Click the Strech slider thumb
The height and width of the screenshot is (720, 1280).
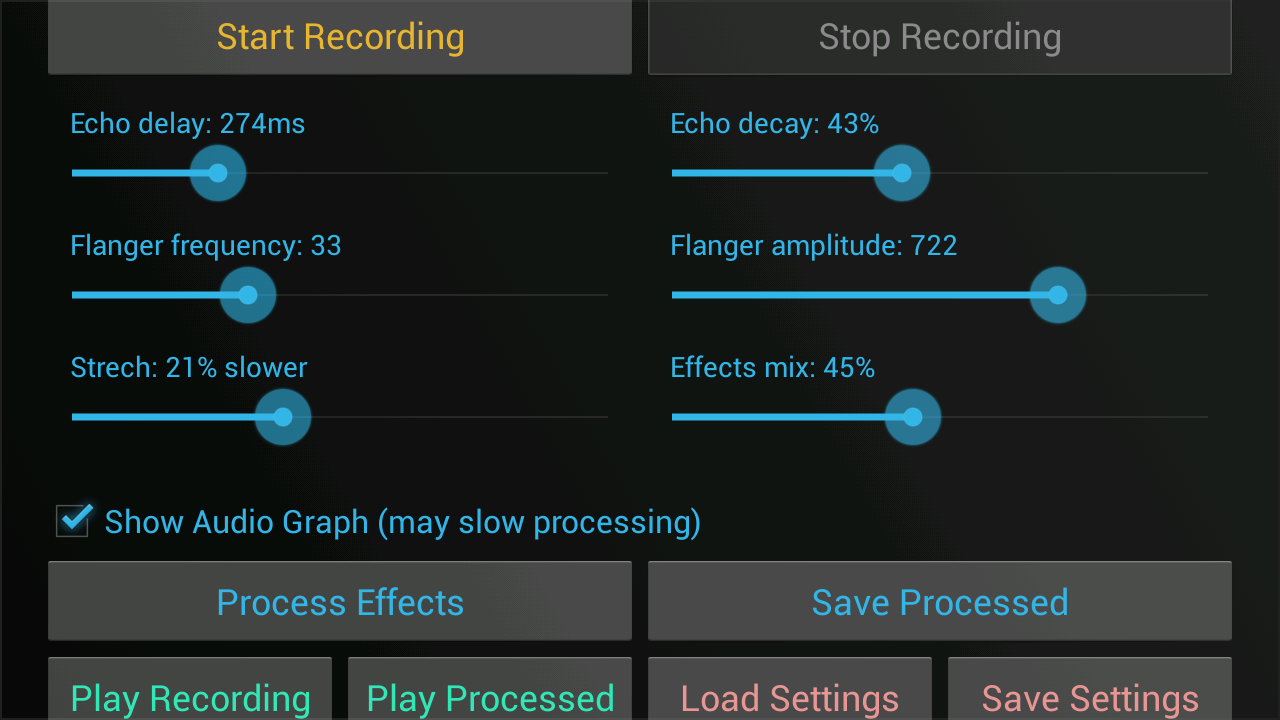coord(283,417)
